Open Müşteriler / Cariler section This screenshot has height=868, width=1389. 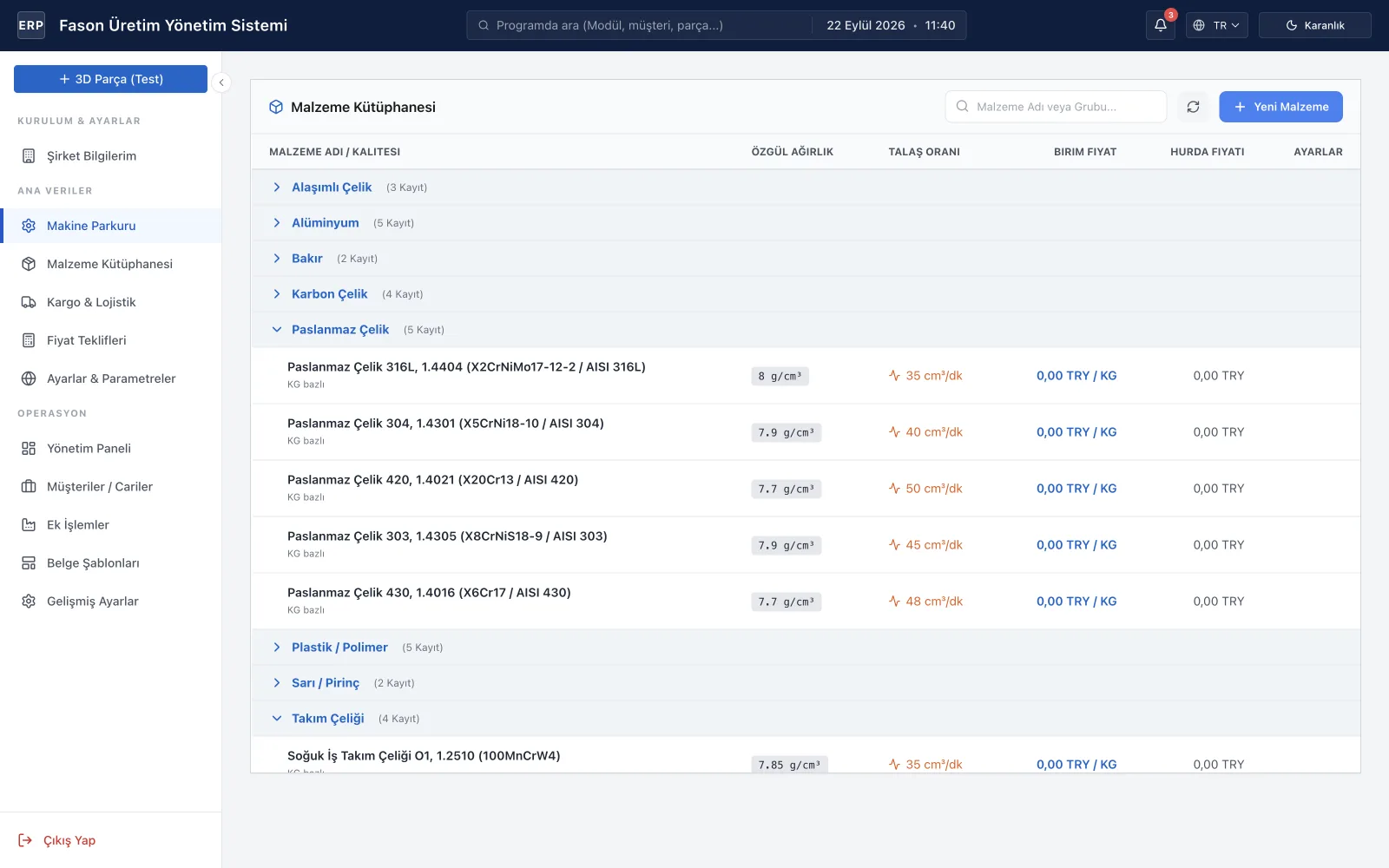pos(111,487)
